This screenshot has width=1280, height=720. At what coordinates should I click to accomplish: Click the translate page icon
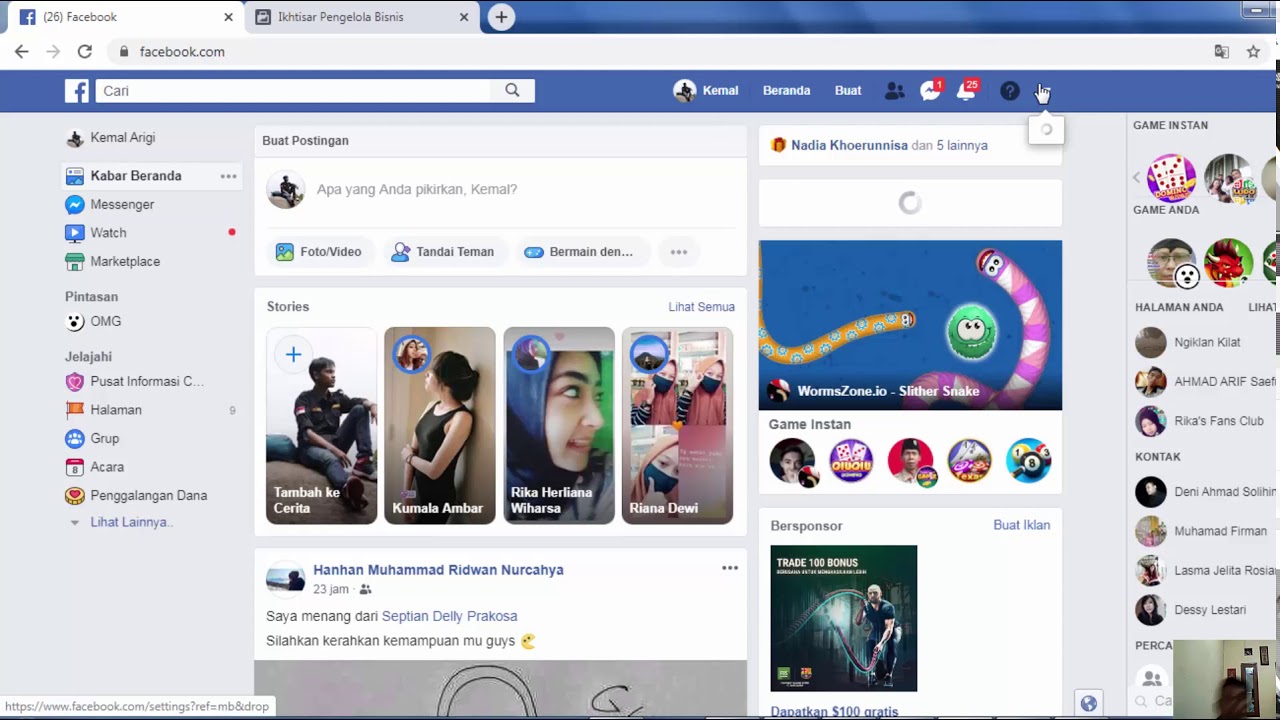[1221, 52]
